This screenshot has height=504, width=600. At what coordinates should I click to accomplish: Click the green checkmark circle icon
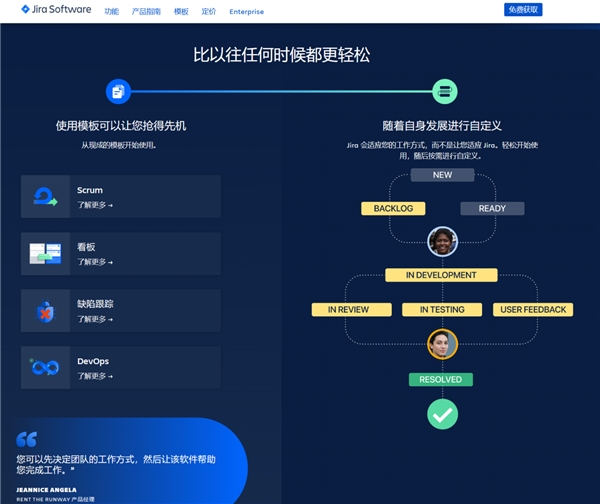442,414
